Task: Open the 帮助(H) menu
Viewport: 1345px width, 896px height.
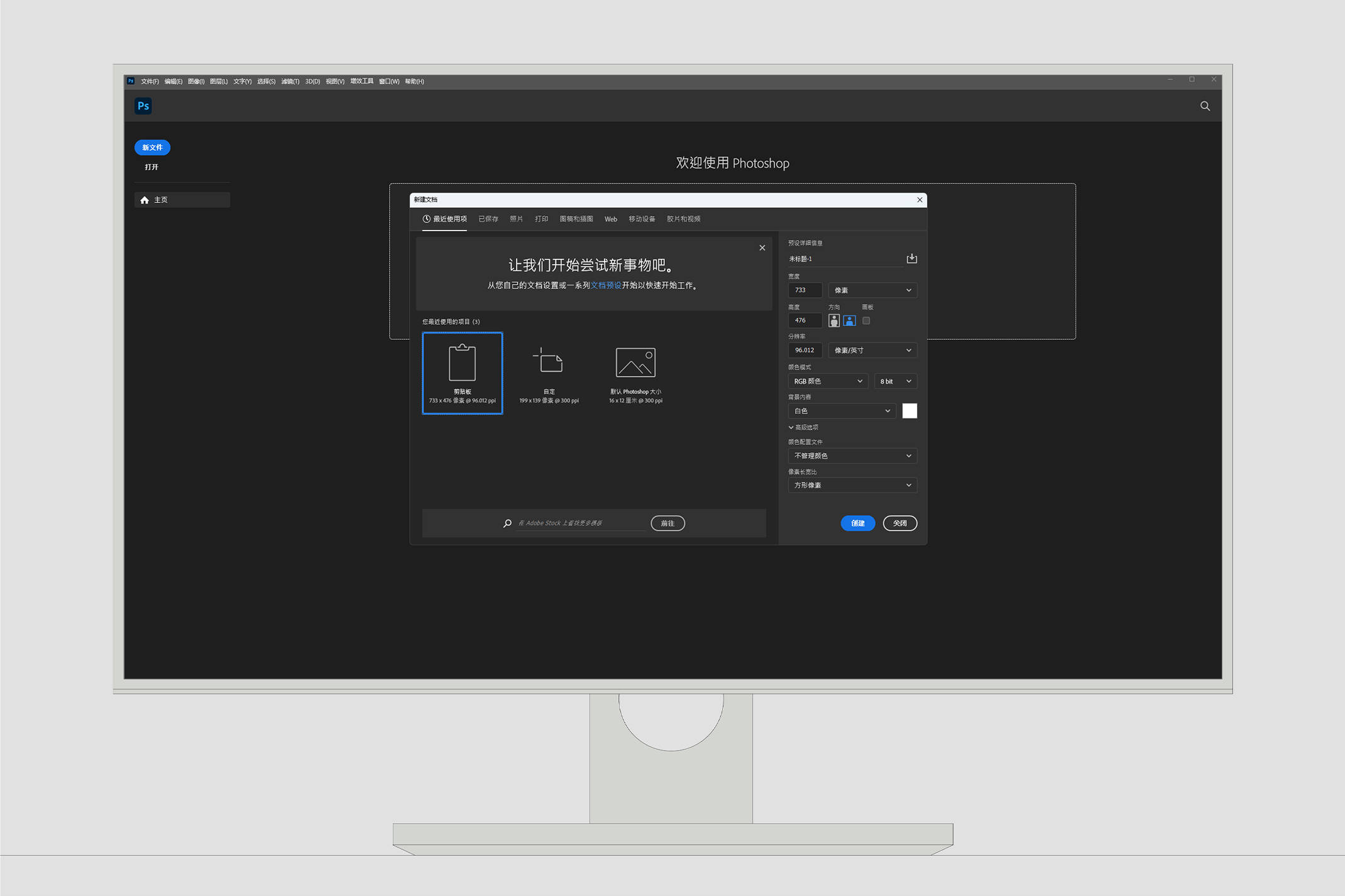Action: click(x=415, y=82)
